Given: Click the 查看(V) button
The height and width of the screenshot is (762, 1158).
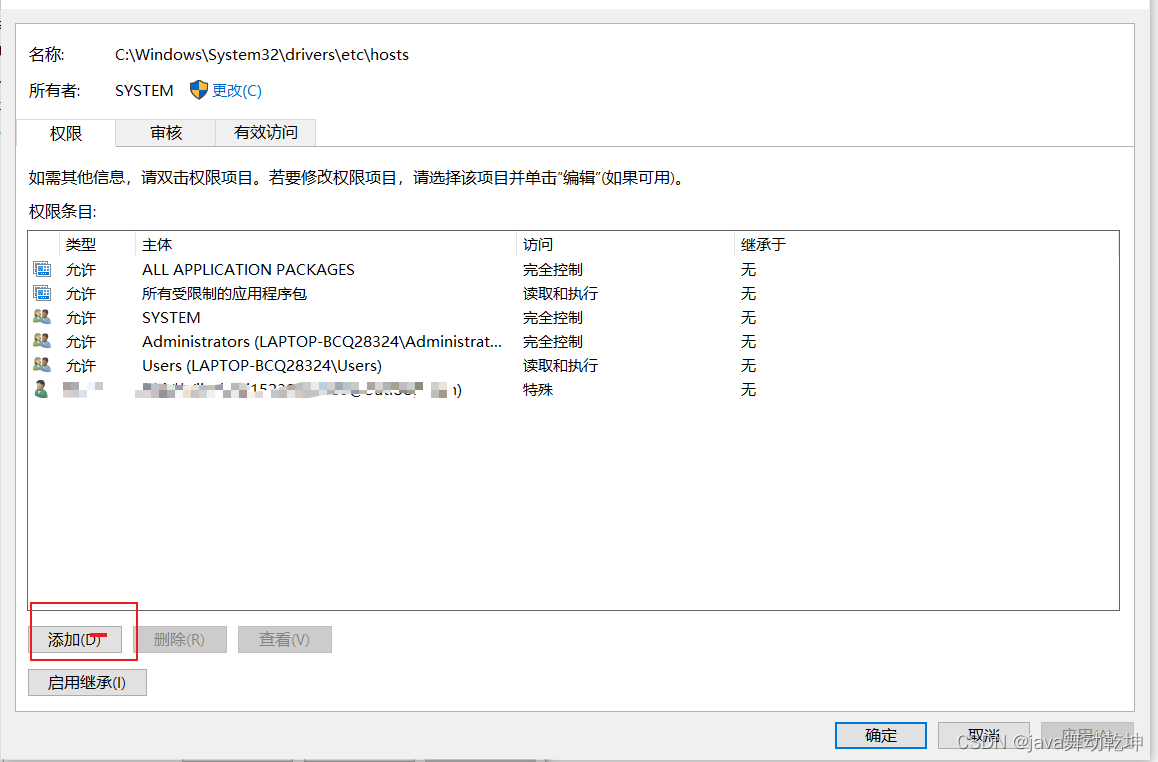Looking at the screenshot, I should point(284,639).
